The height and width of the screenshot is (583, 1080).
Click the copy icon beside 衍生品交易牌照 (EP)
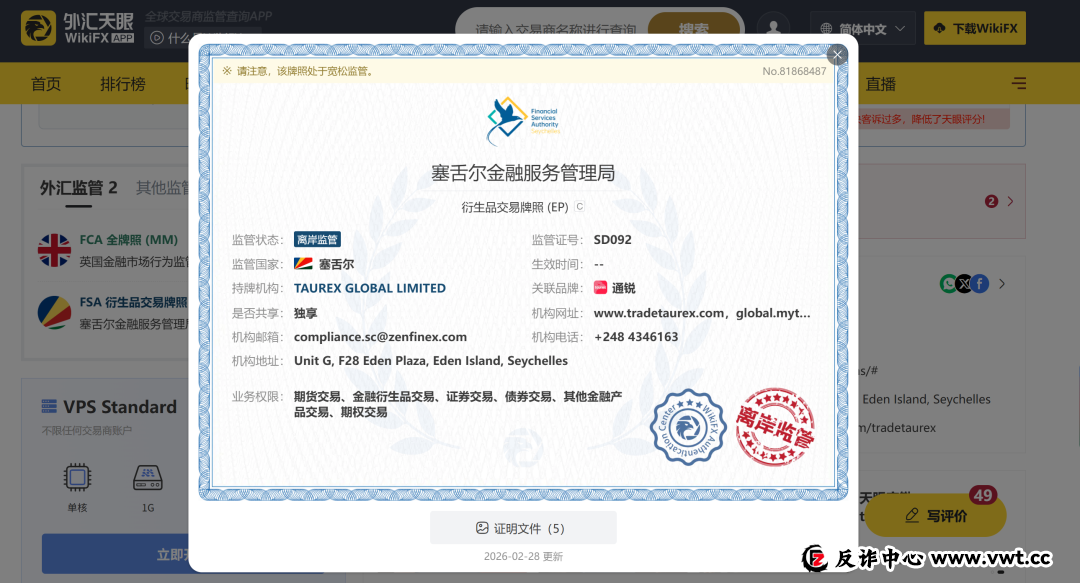click(580, 207)
